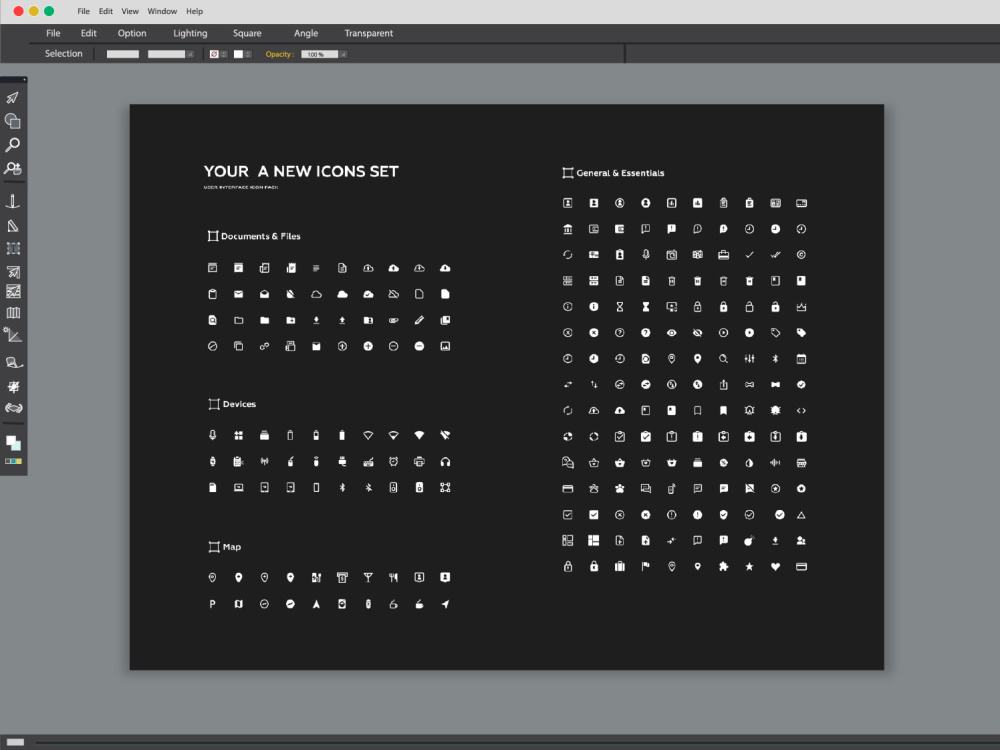This screenshot has height=750, width=1000.
Task: Click the Selection label in options bar
Action: click(64, 54)
